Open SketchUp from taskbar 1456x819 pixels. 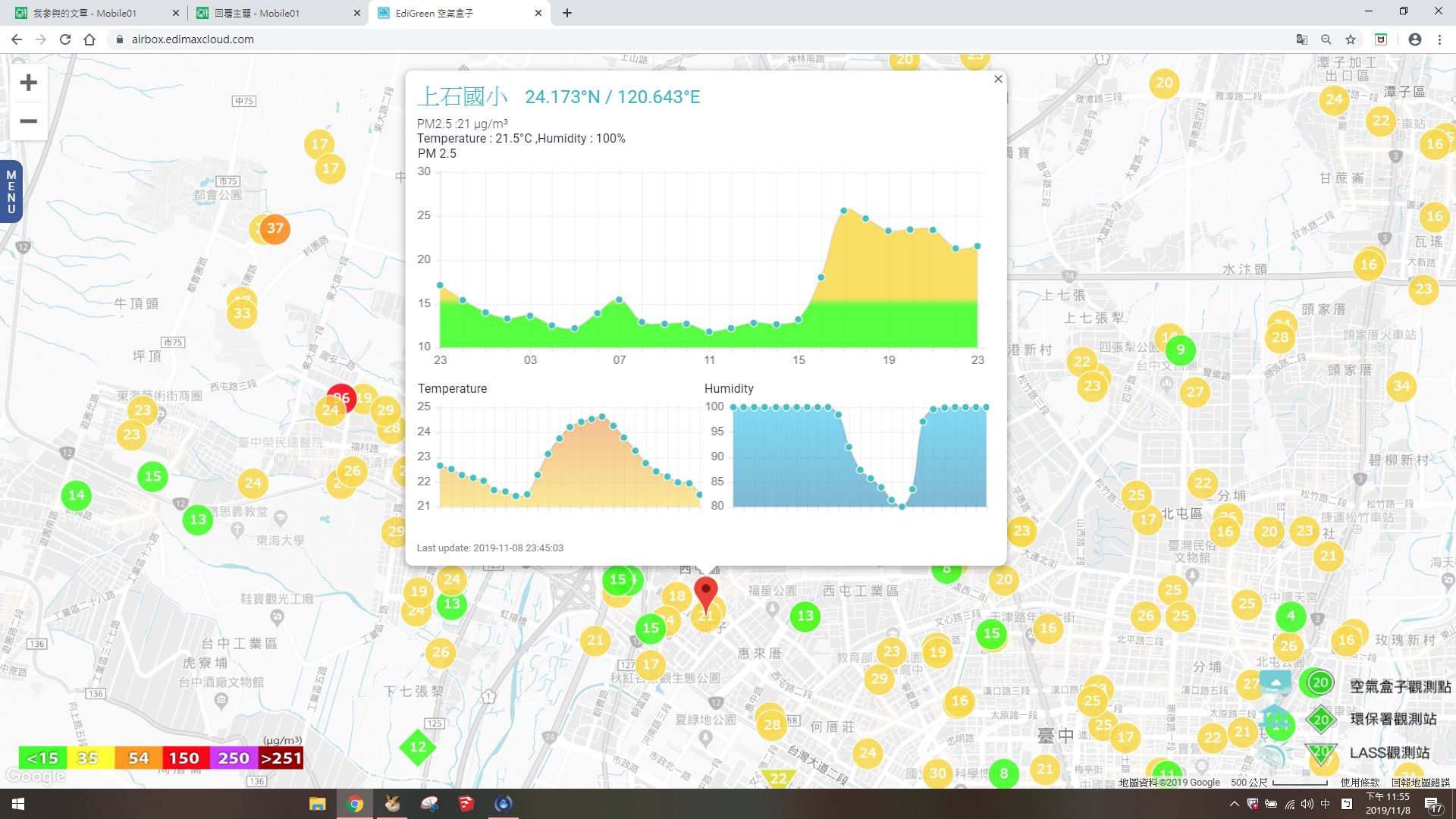pyautogui.click(x=466, y=804)
